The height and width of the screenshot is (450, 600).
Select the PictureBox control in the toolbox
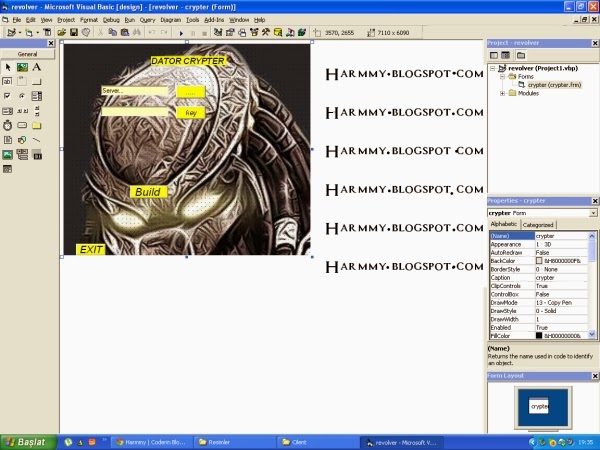[x=22, y=67]
